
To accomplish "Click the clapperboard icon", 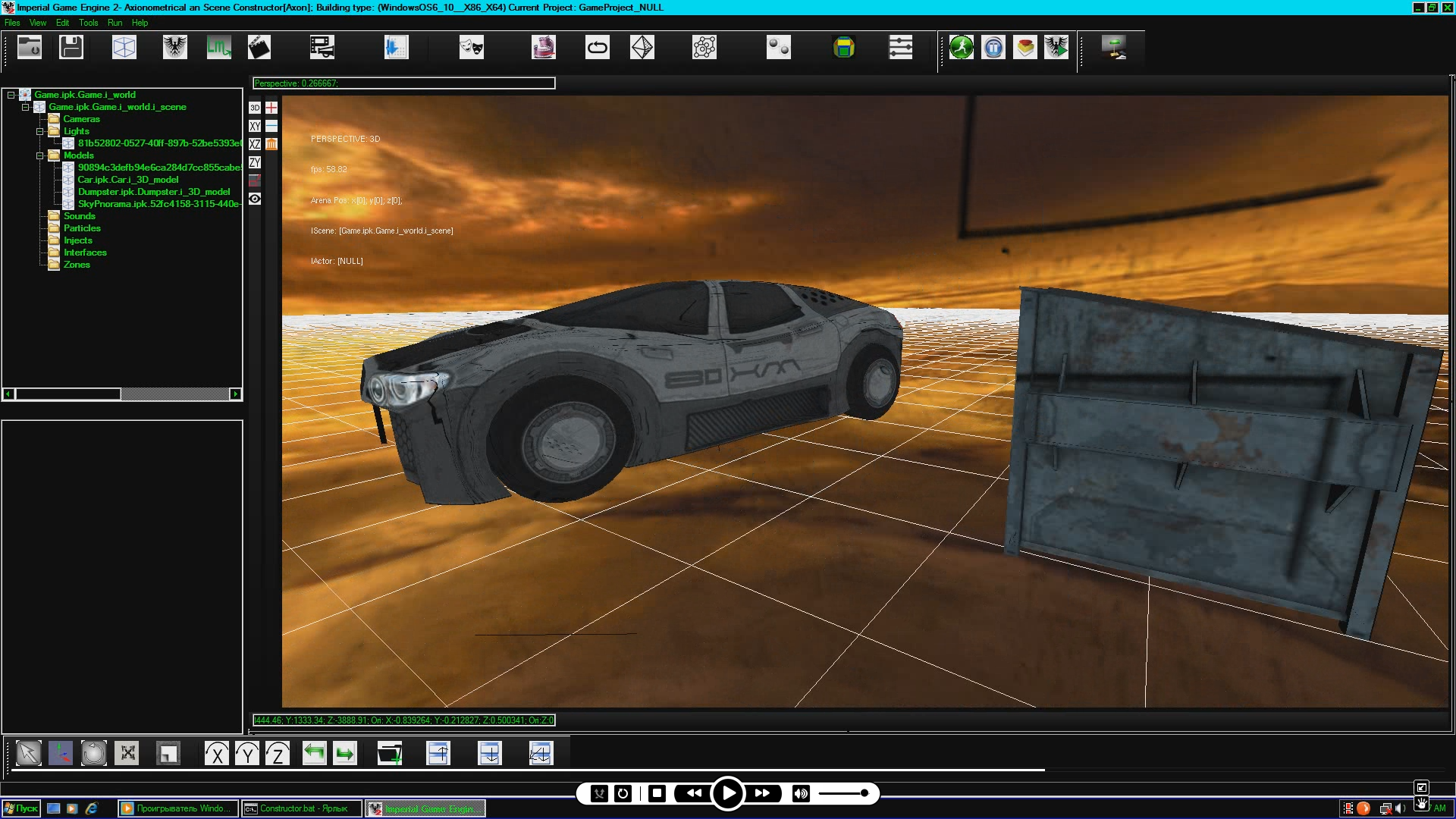I will tap(259, 47).
